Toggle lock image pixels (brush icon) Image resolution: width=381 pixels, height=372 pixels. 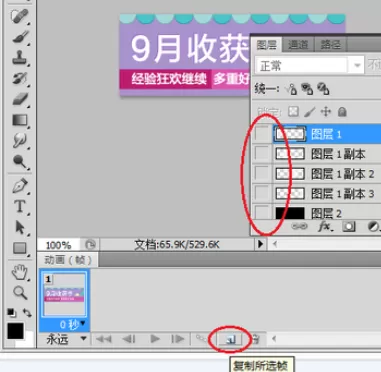tap(310, 112)
